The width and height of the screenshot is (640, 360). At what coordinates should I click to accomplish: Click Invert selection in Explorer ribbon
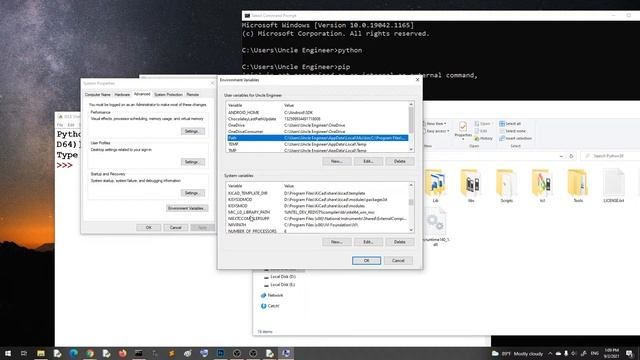[516, 138]
